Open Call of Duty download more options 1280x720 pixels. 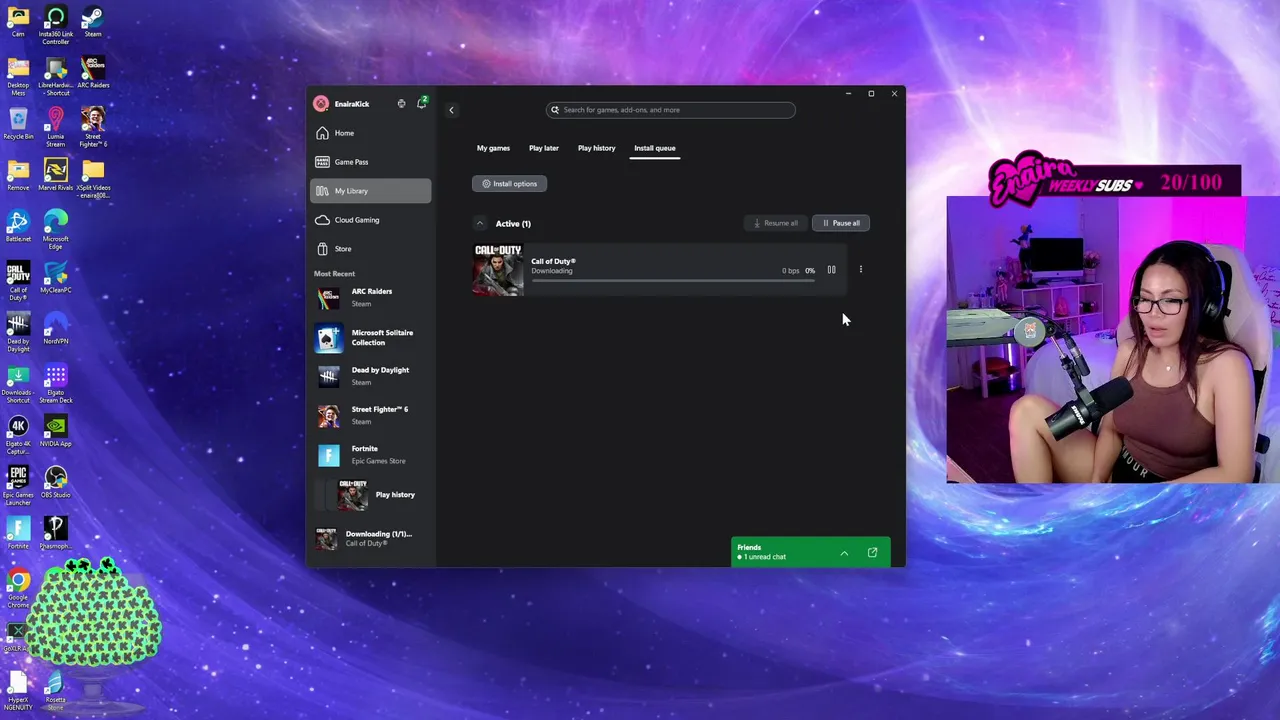pyautogui.click(x=860, y=270)
